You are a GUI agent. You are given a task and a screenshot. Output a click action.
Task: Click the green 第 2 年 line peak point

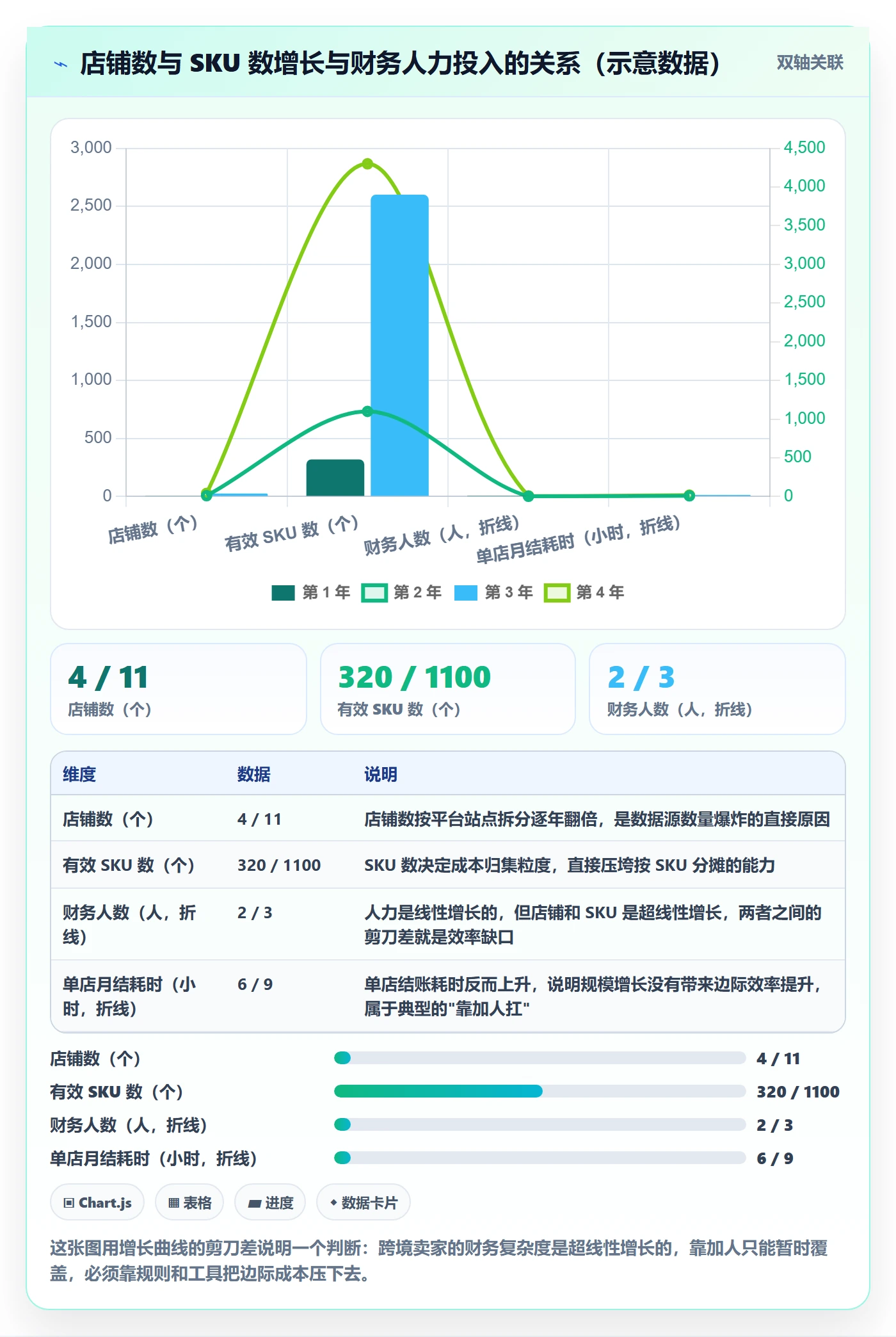[x=367, y=411]
